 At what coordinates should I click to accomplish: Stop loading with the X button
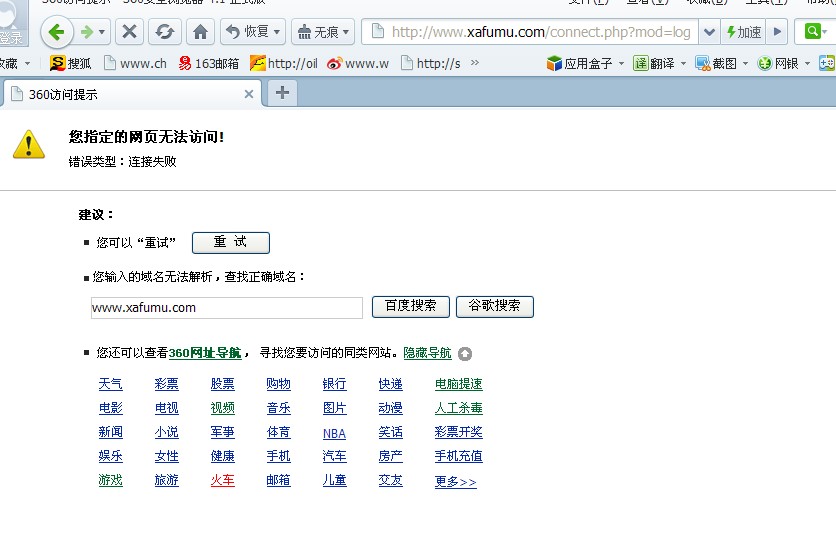129,32
